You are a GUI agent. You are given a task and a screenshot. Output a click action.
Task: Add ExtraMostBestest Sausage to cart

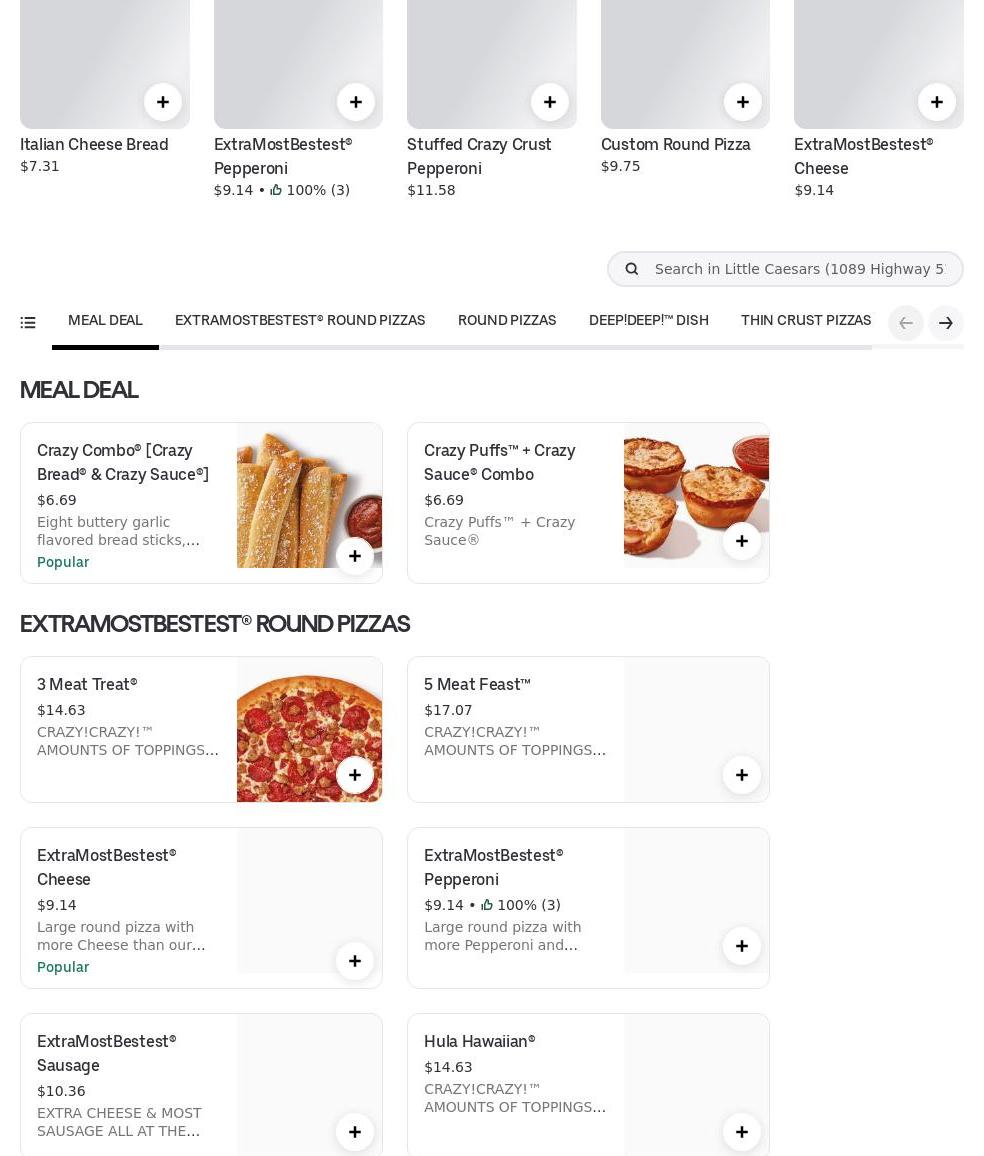(x=355, y=1132)
